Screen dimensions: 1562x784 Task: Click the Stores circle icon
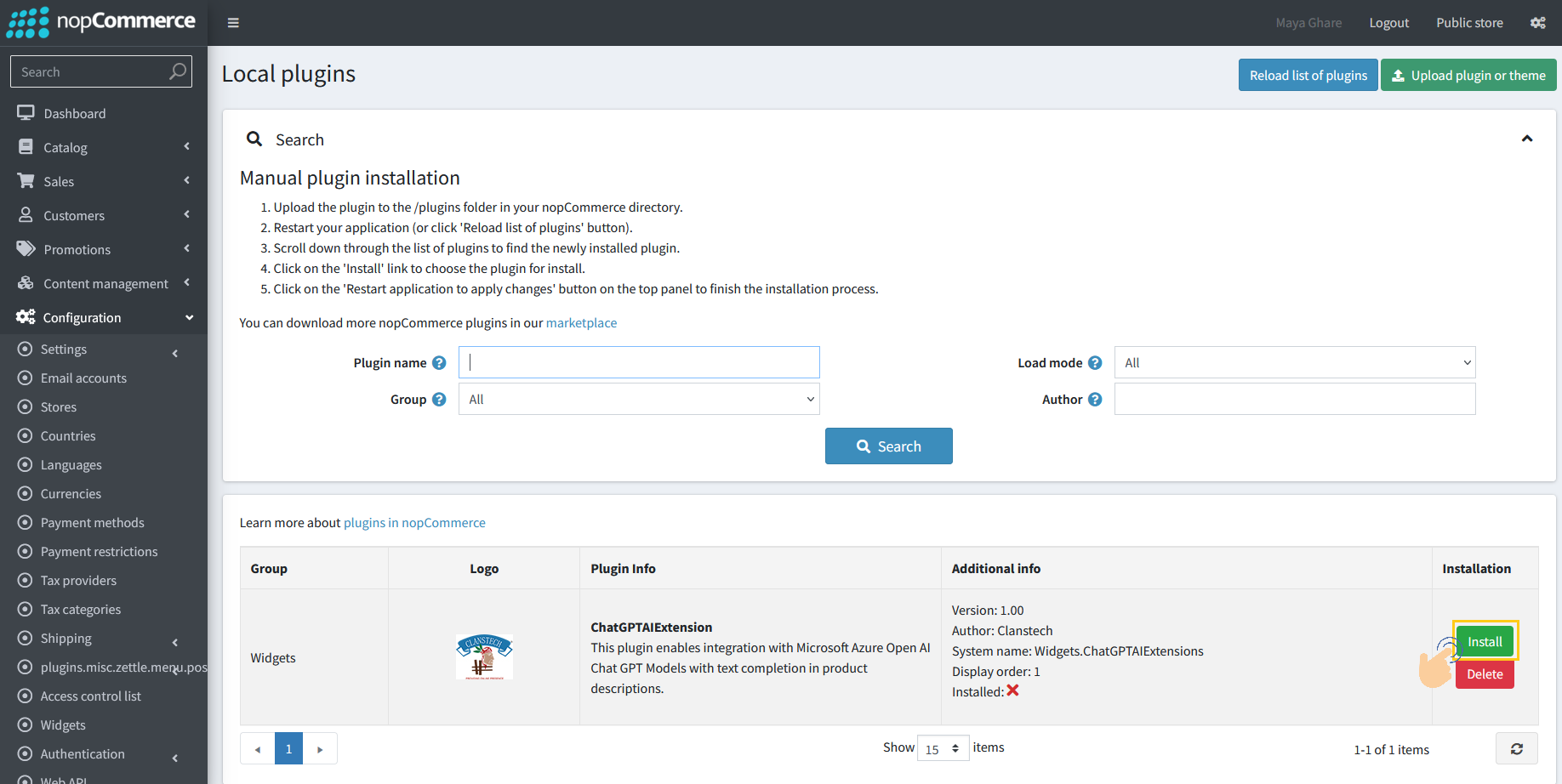click(26, 407)
